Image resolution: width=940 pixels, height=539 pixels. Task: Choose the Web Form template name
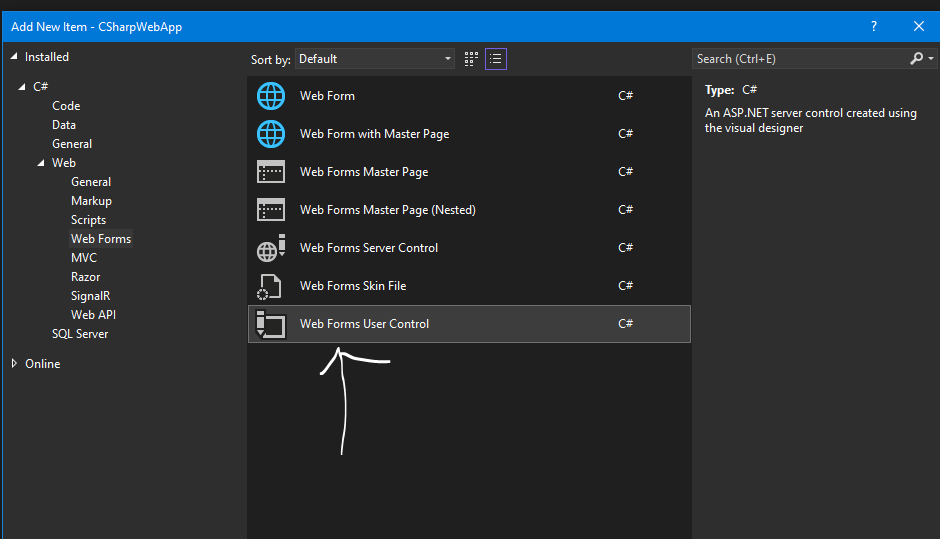point(327,96)
